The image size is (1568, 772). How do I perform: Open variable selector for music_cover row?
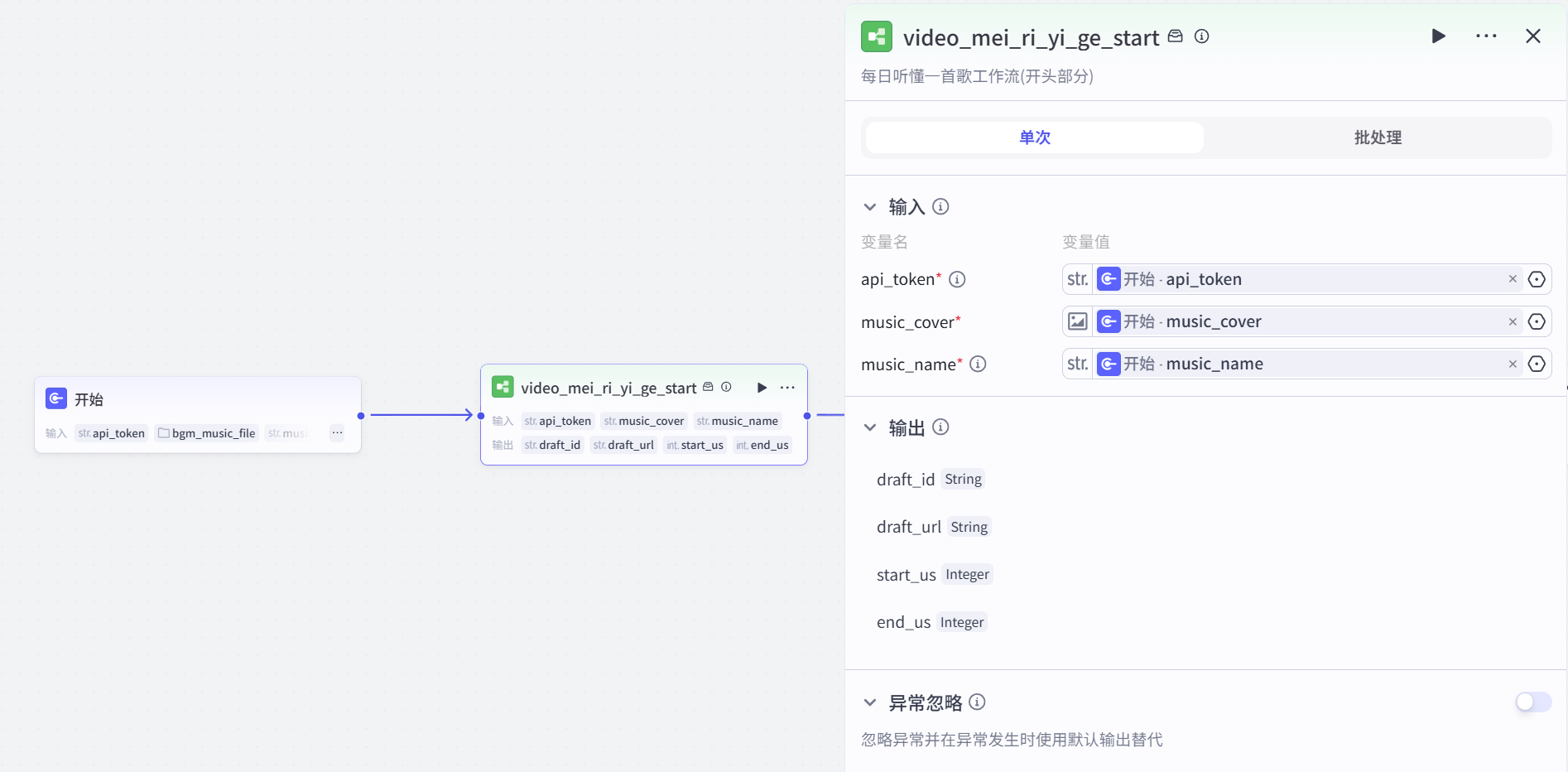(1537, 321)
